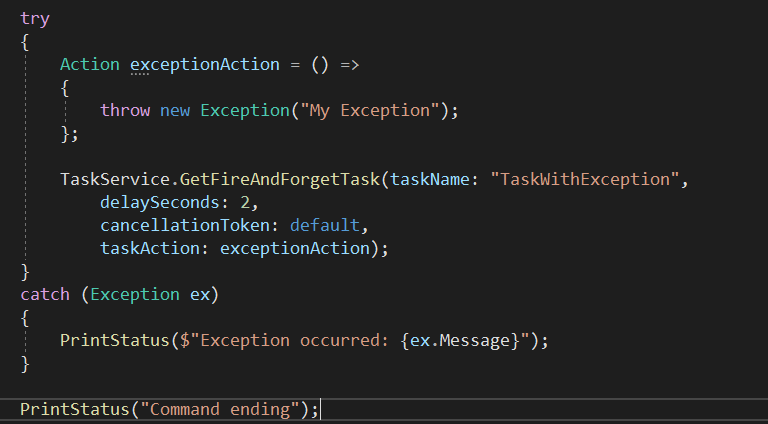Click the ex variable in catch clause
The width and height of the screenshot is (768, 424).
coord(199,294)
